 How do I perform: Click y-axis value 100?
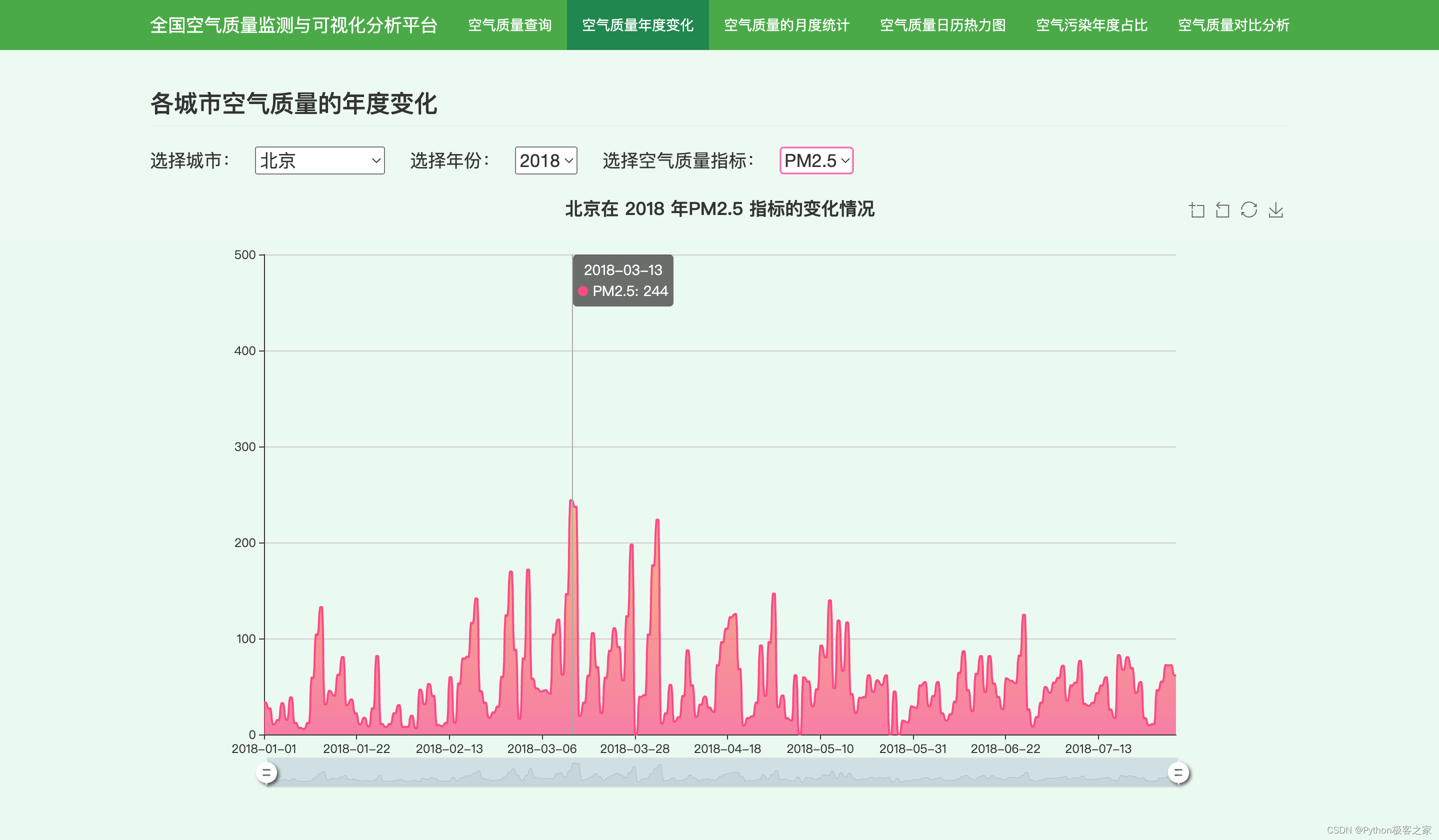coord(246,638)
